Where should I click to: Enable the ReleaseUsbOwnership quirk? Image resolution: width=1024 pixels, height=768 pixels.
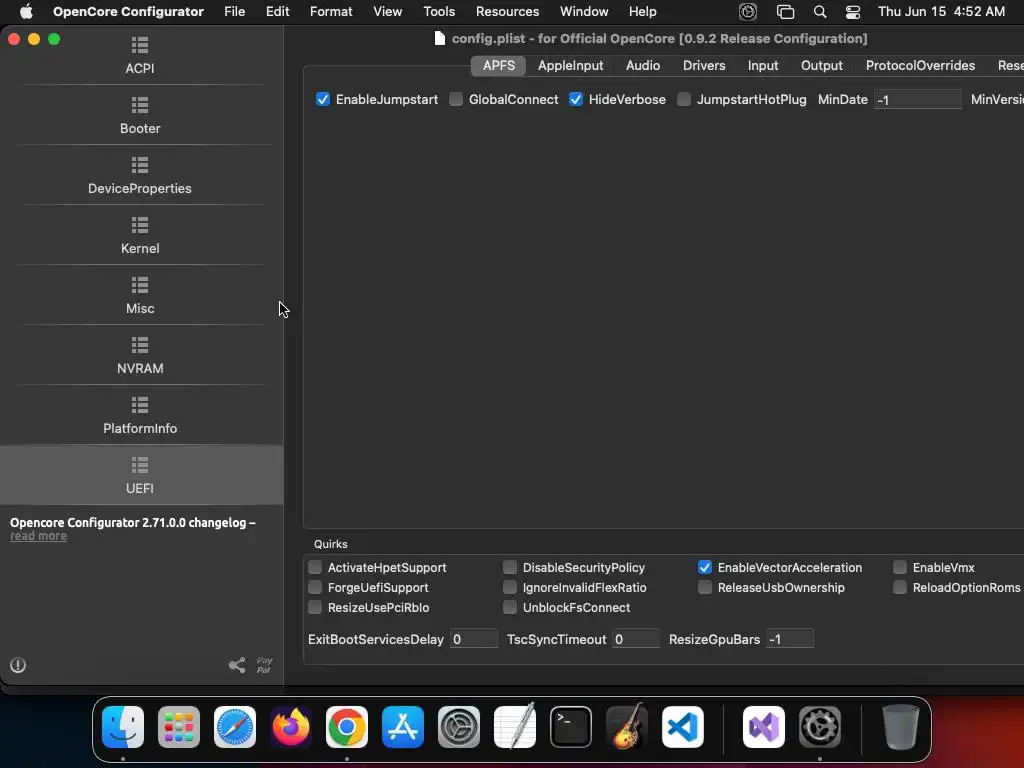tap(705, 587)
